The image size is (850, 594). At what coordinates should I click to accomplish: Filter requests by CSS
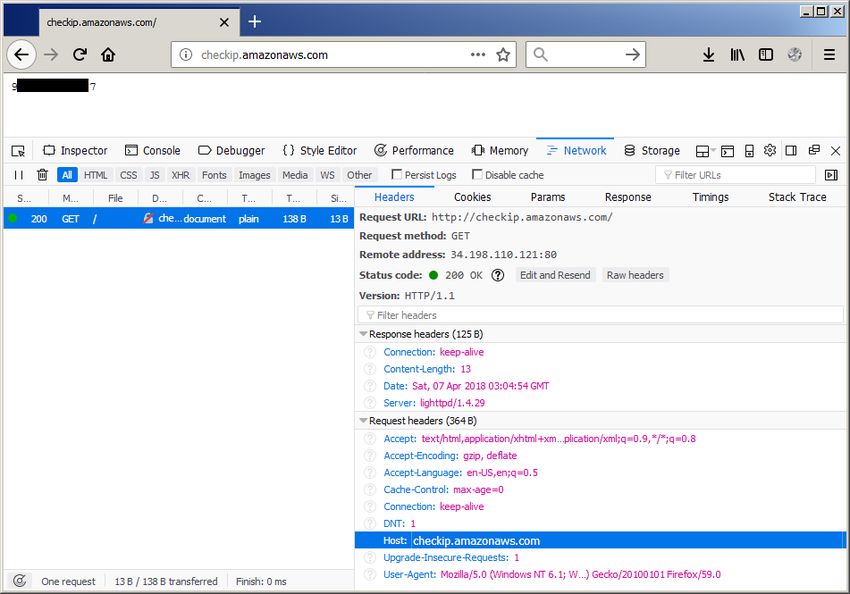(128, 175)
